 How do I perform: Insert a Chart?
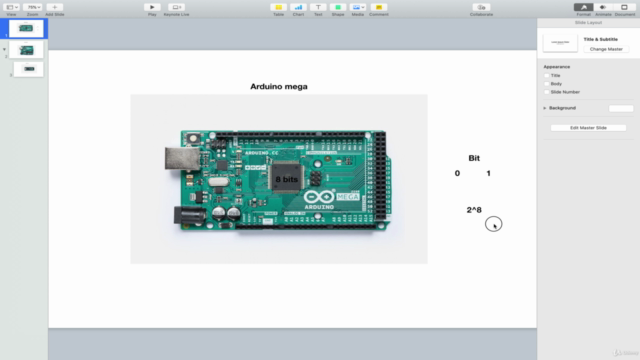pos(298,7)
